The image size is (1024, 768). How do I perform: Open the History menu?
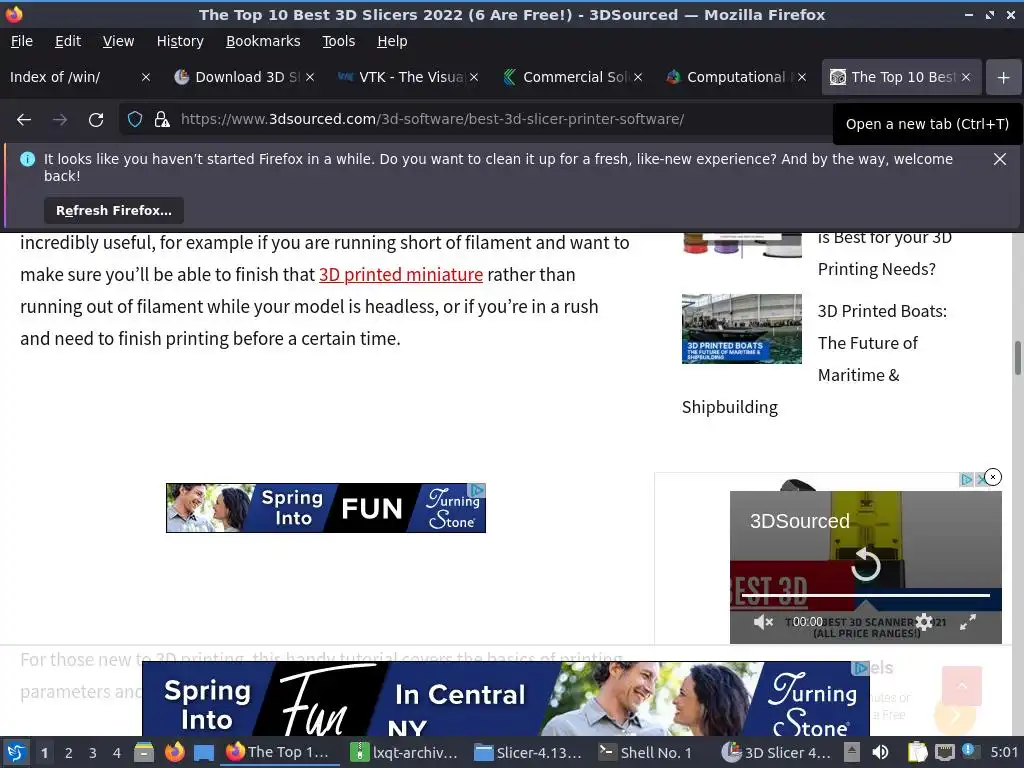click(180, 41)
